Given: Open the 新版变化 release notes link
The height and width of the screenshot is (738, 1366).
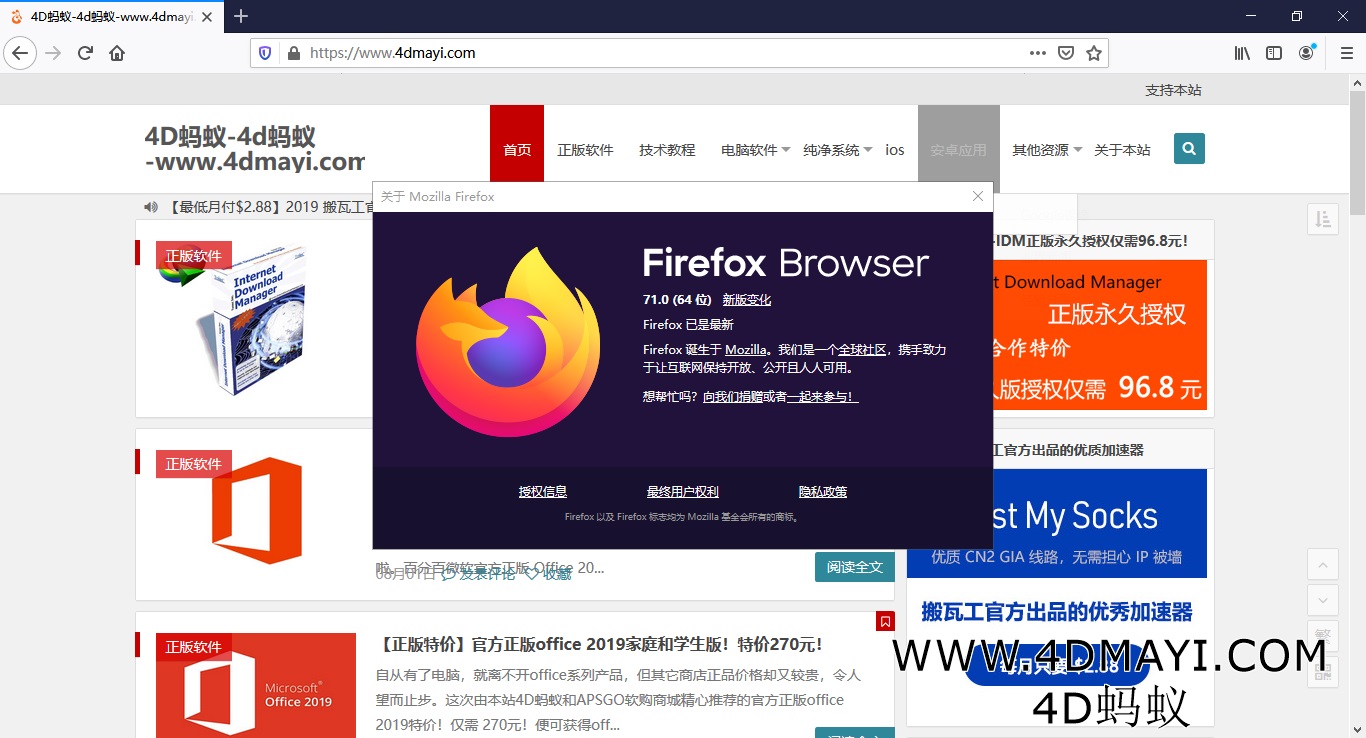Looking at the screenshot, I should pyautogui.click(x=747, y=299).
